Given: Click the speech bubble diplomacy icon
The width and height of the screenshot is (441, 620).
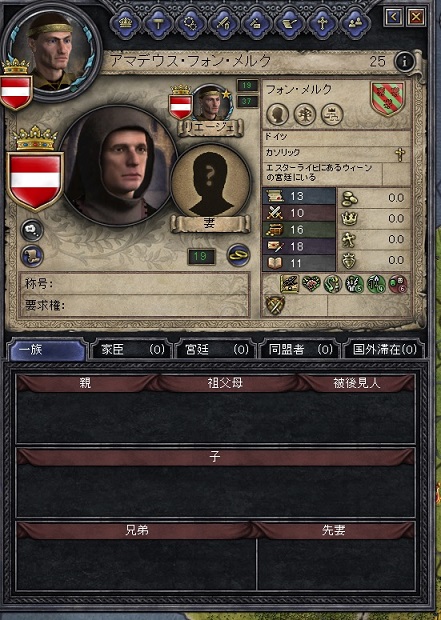Looking at the screenshot, I should tap(32, 230).
